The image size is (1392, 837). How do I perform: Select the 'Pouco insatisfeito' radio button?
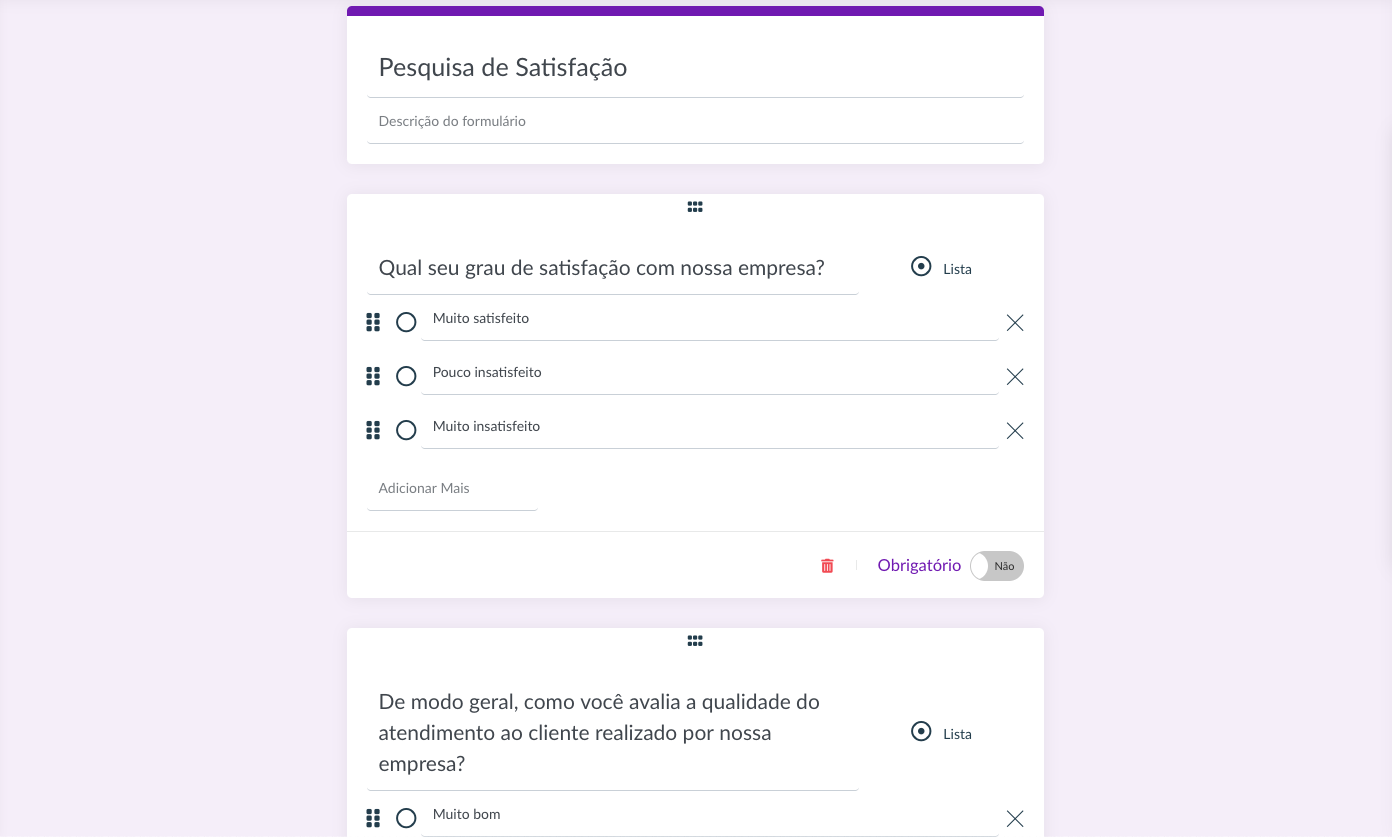click(x=406, y=376)
